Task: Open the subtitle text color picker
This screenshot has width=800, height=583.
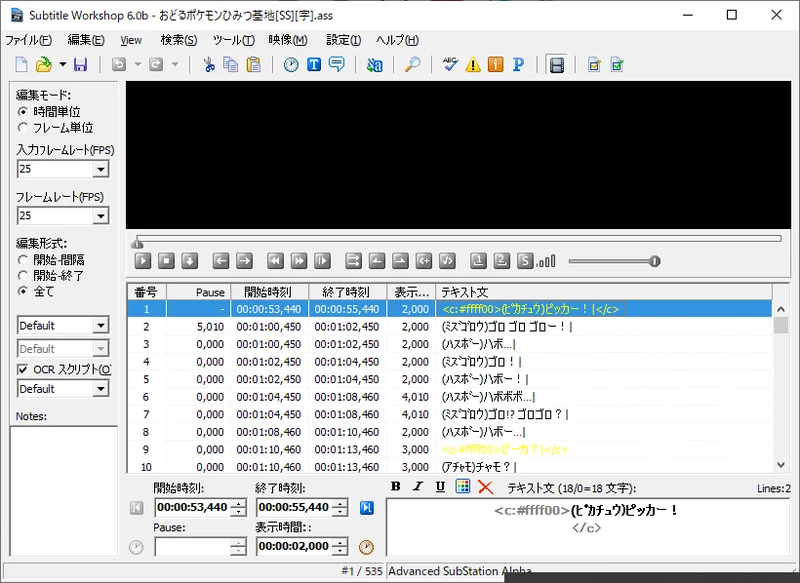Action: (462, 487)
